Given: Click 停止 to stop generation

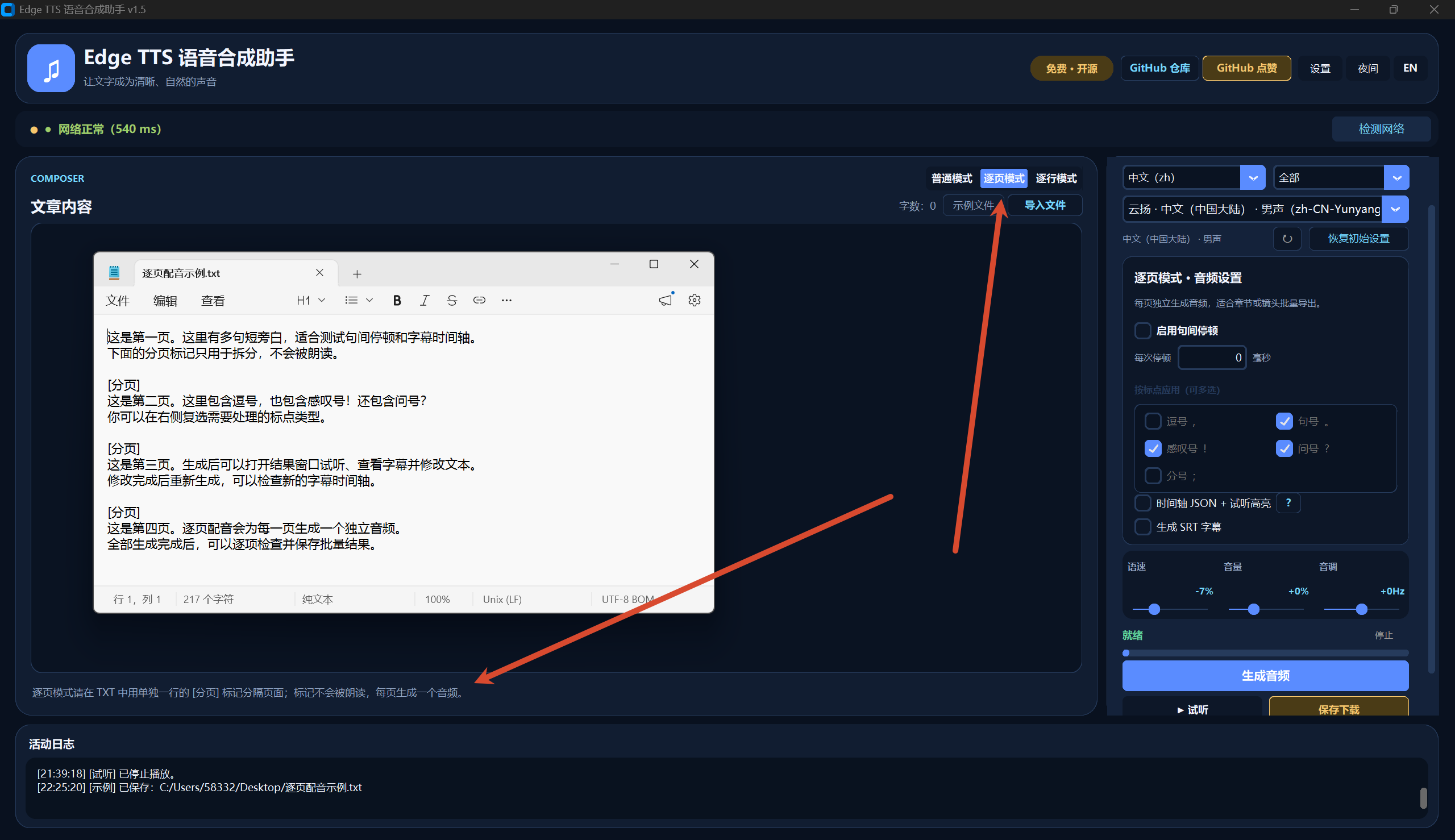Looking at the screenshot, I should click(1383, 635).
